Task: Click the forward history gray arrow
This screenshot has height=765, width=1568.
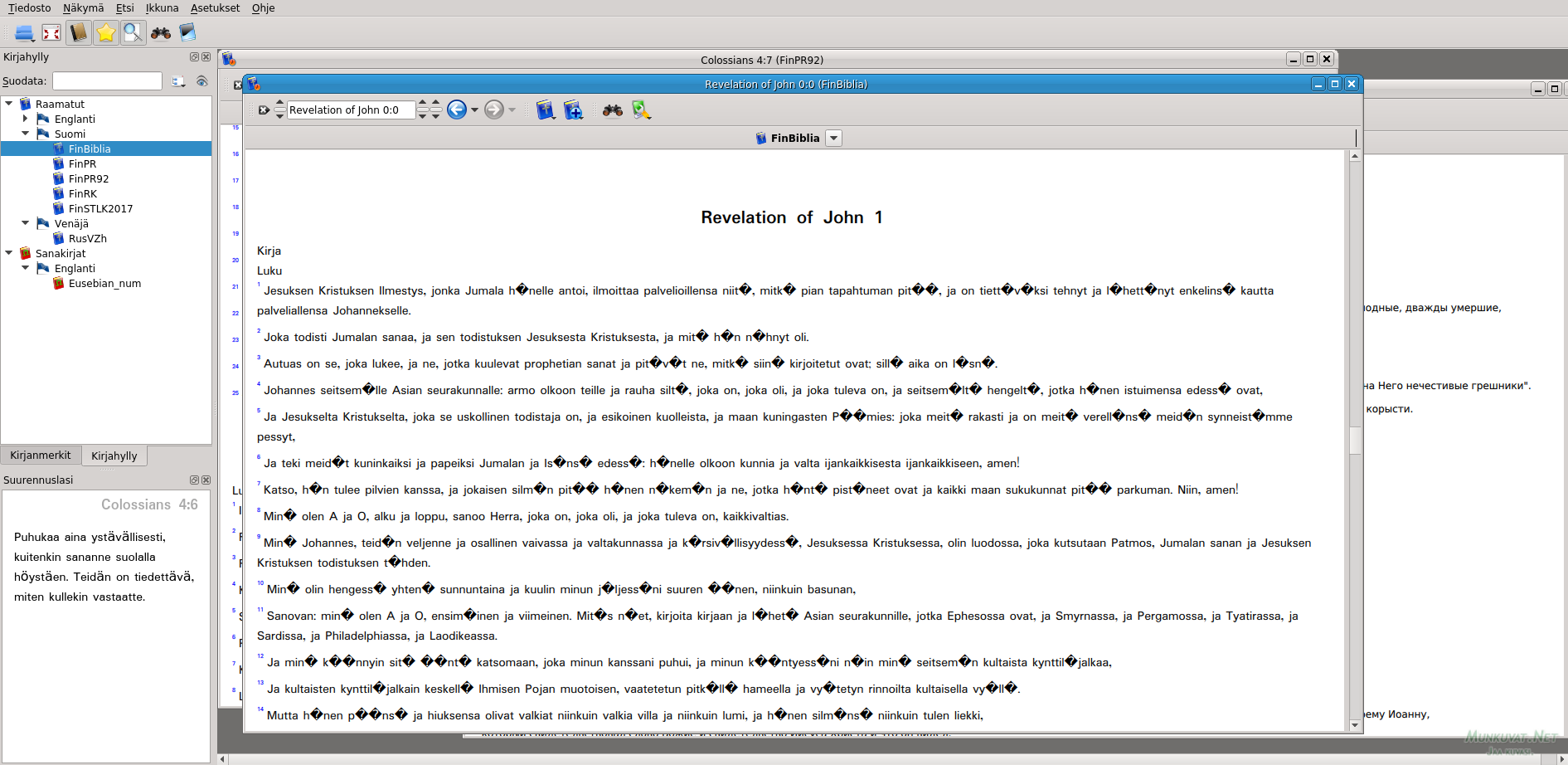Action: [x=494, y=110]
